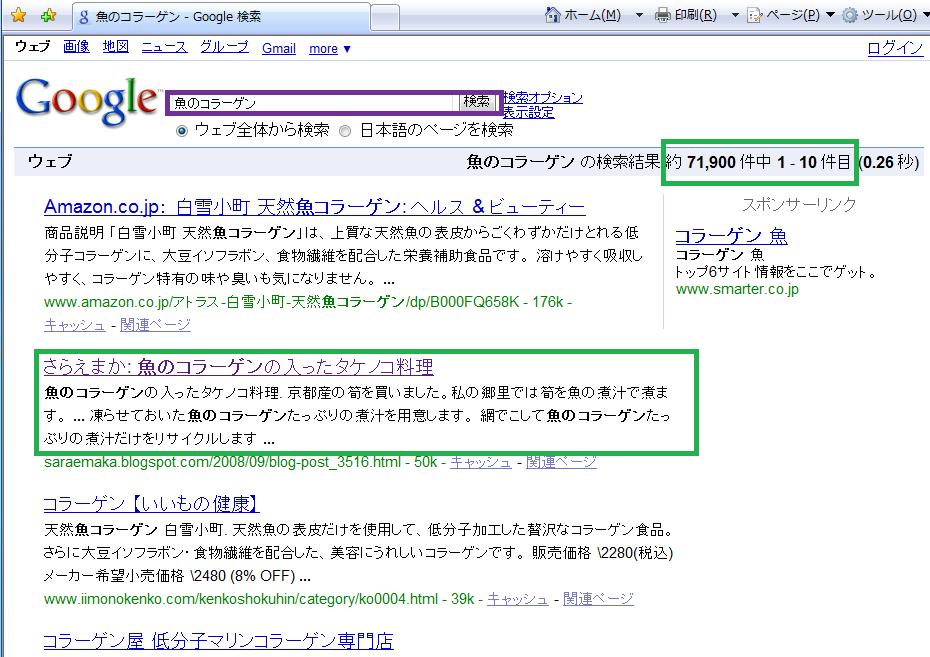Open the 画像 images link
The height and width of the screenshot is (657, 930).
(x=77, y=47)
